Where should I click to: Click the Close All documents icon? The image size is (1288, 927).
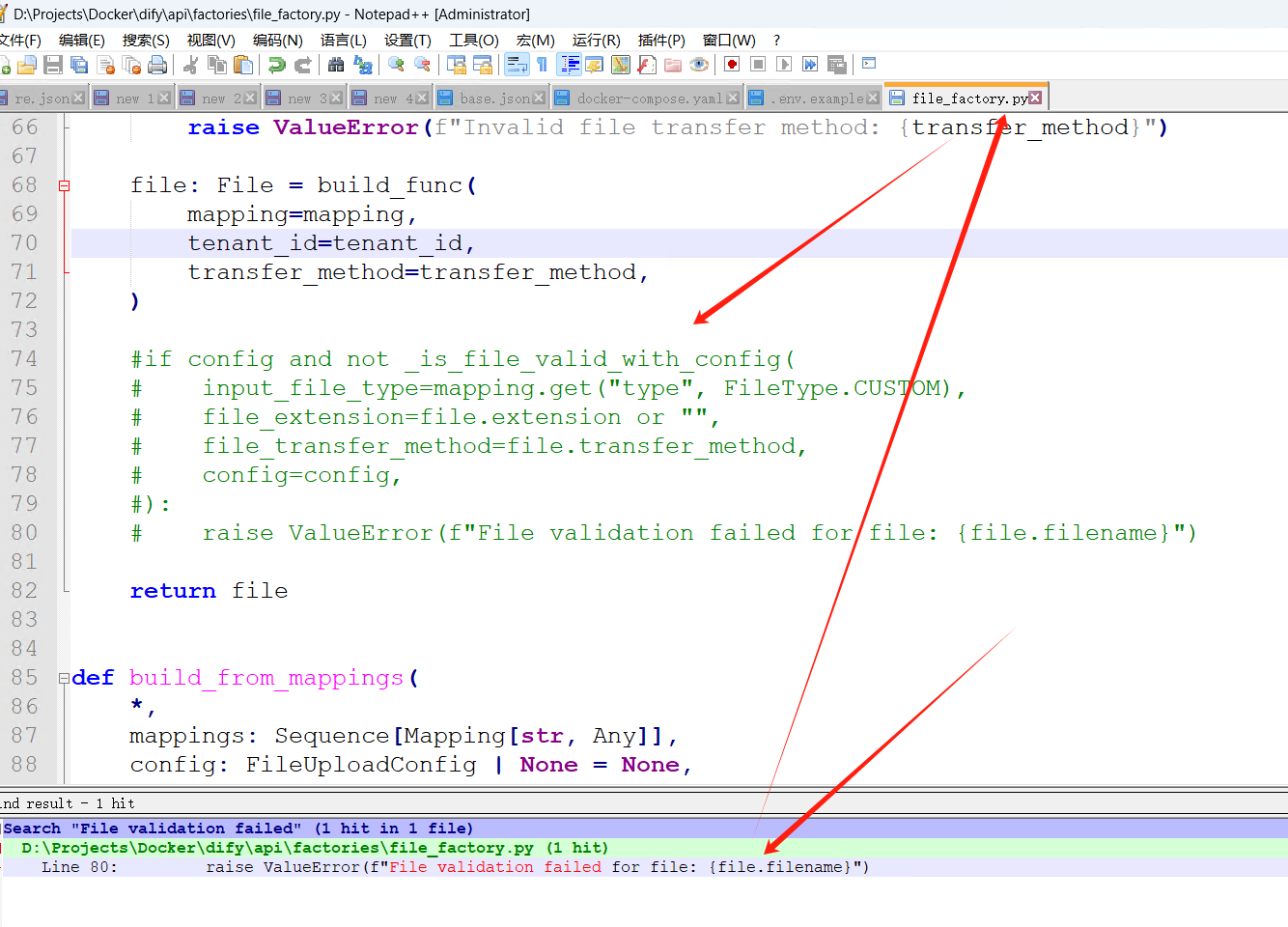[131, 65]
